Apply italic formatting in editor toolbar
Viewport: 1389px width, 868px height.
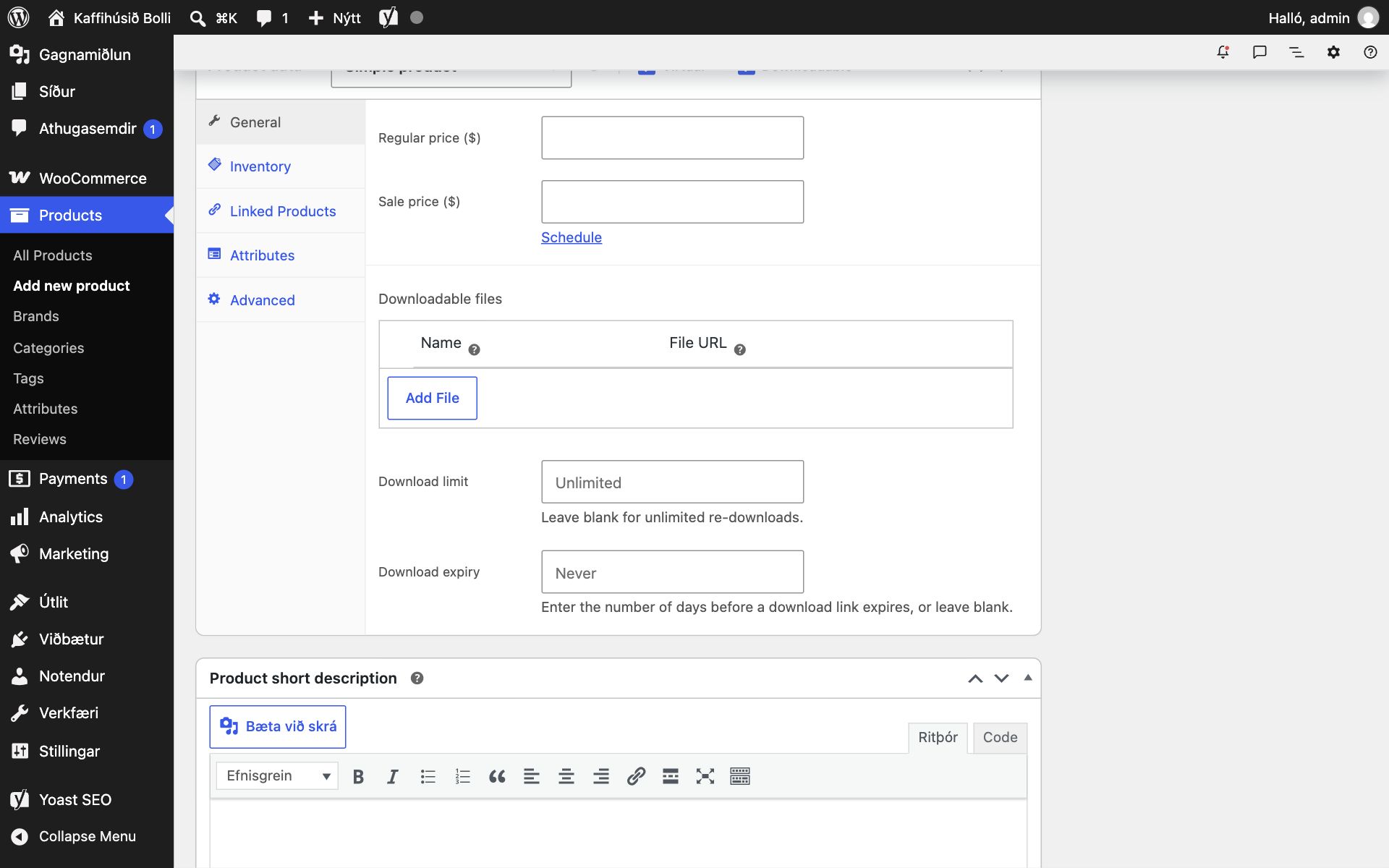pyautogui.click(x=393, y=776)
